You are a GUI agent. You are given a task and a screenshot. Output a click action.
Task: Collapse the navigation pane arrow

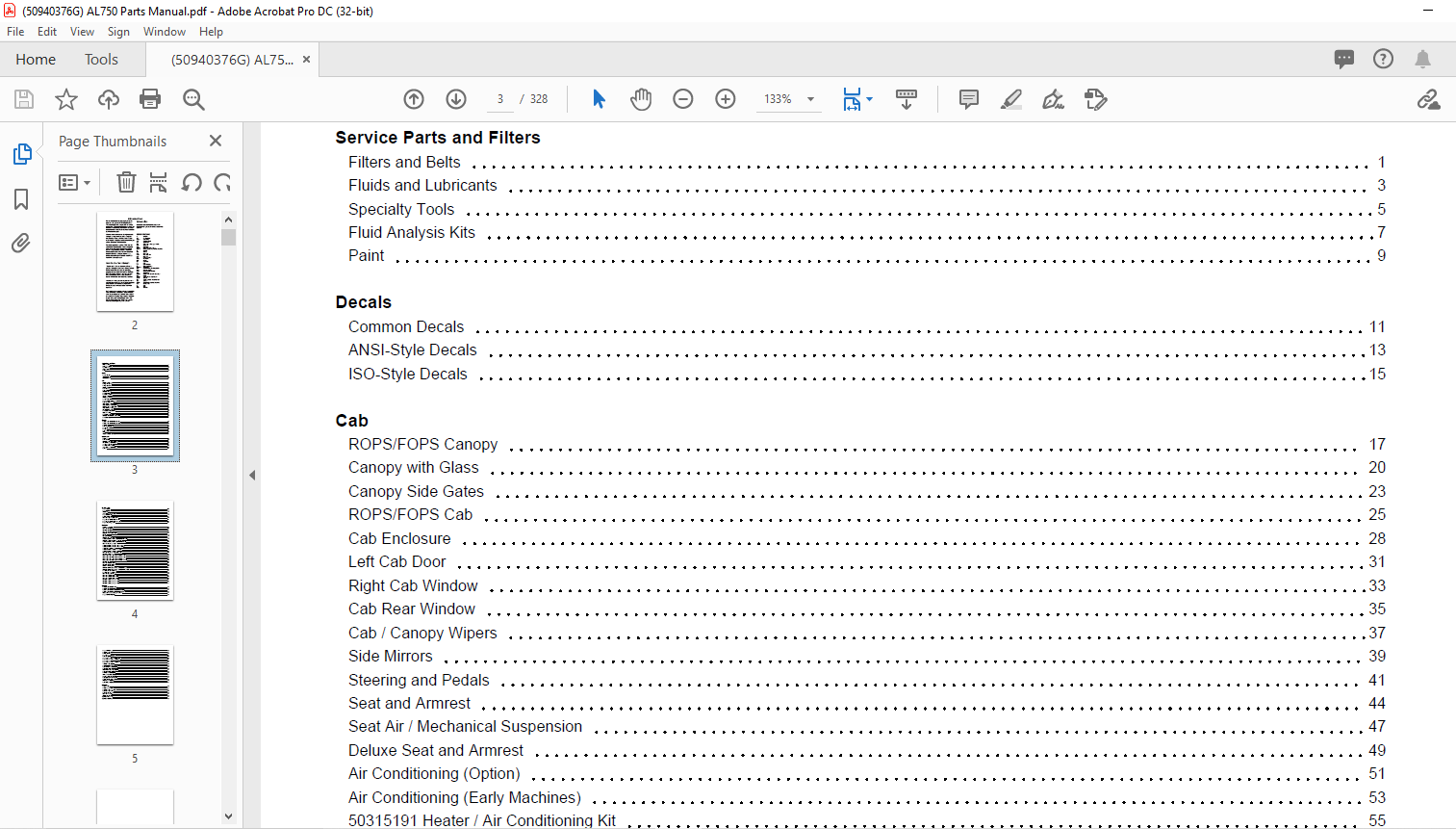coord(252,475)
